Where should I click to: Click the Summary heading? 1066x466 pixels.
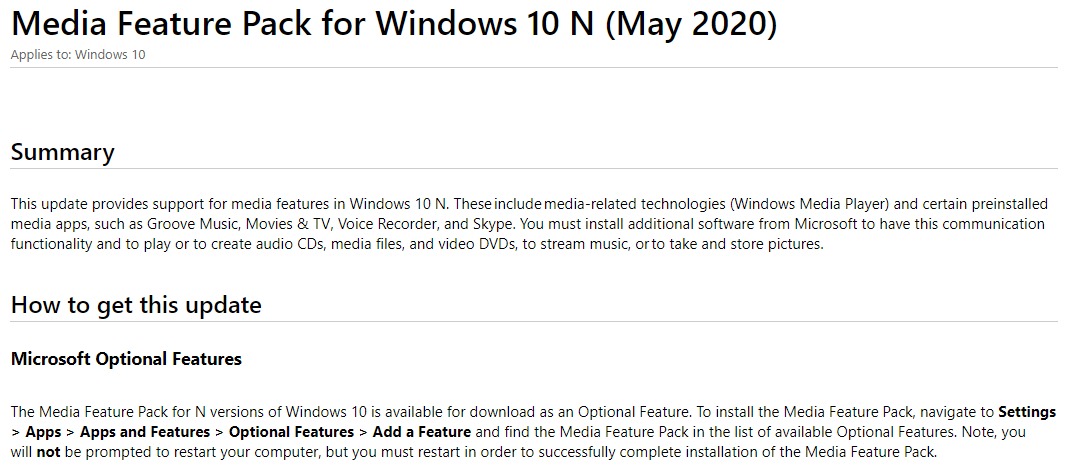pyautogui.click(x=62, y=152)
